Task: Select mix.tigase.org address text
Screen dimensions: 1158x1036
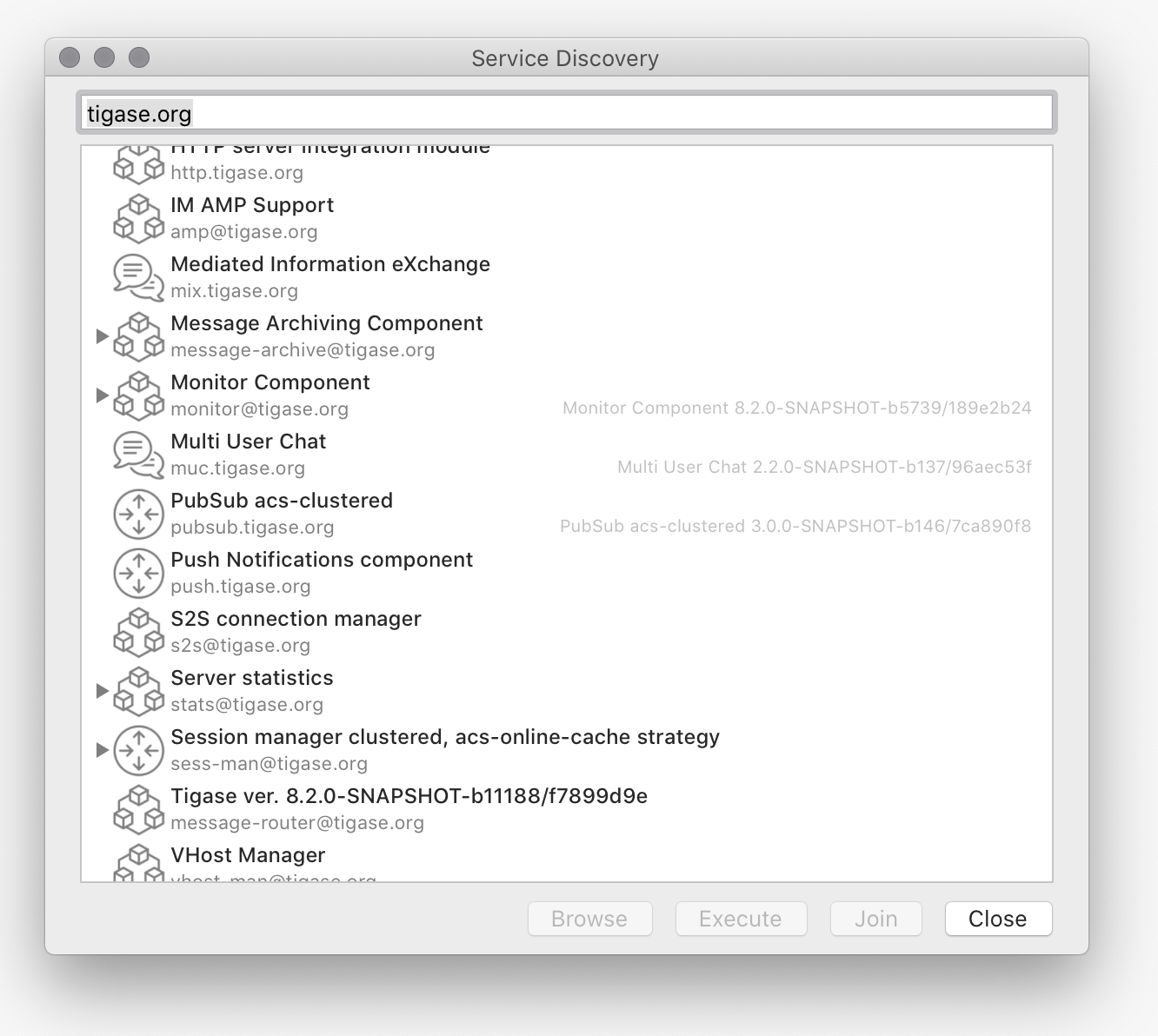Action: (235, 291)
